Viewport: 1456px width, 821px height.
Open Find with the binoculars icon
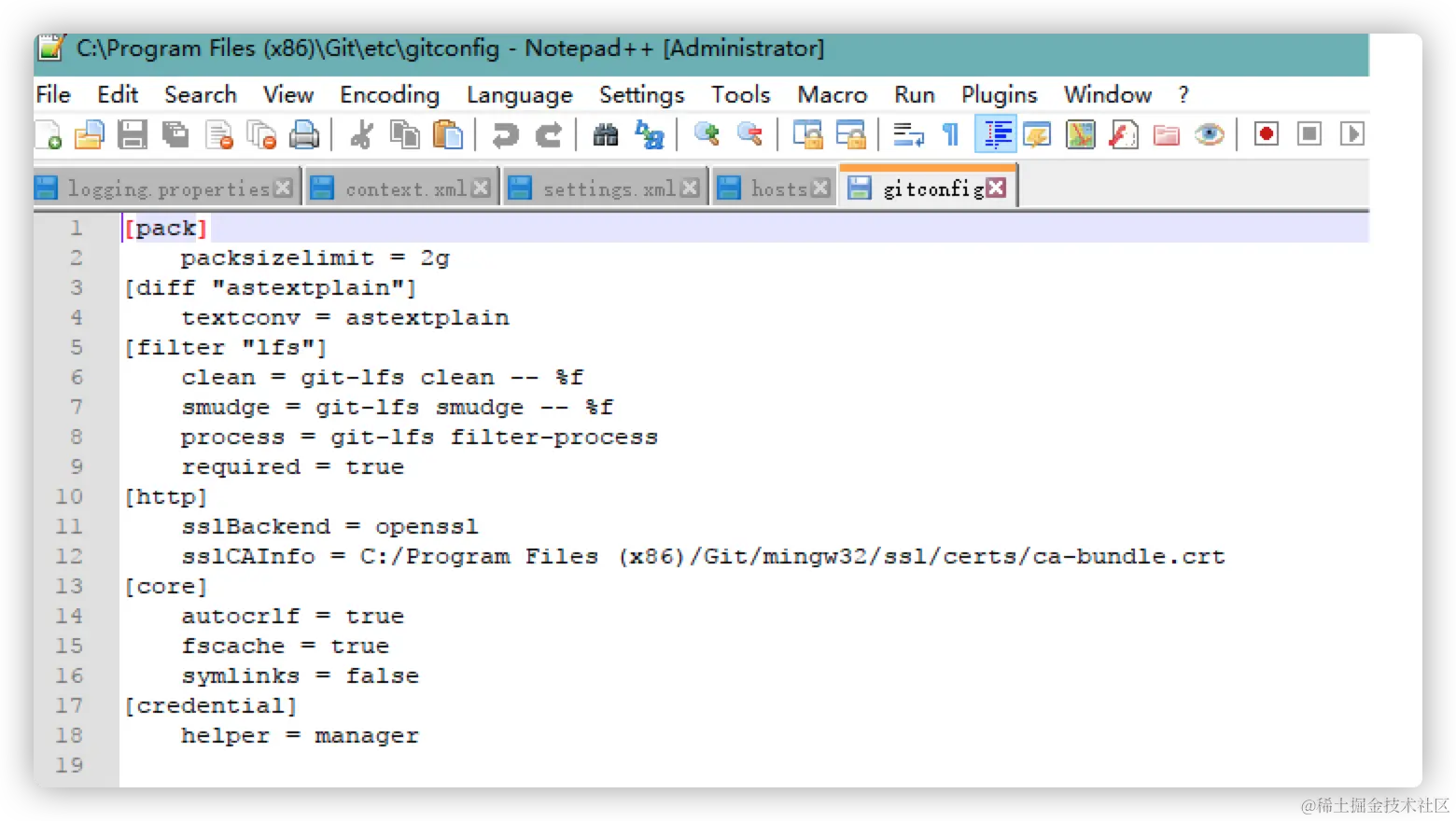606,135
